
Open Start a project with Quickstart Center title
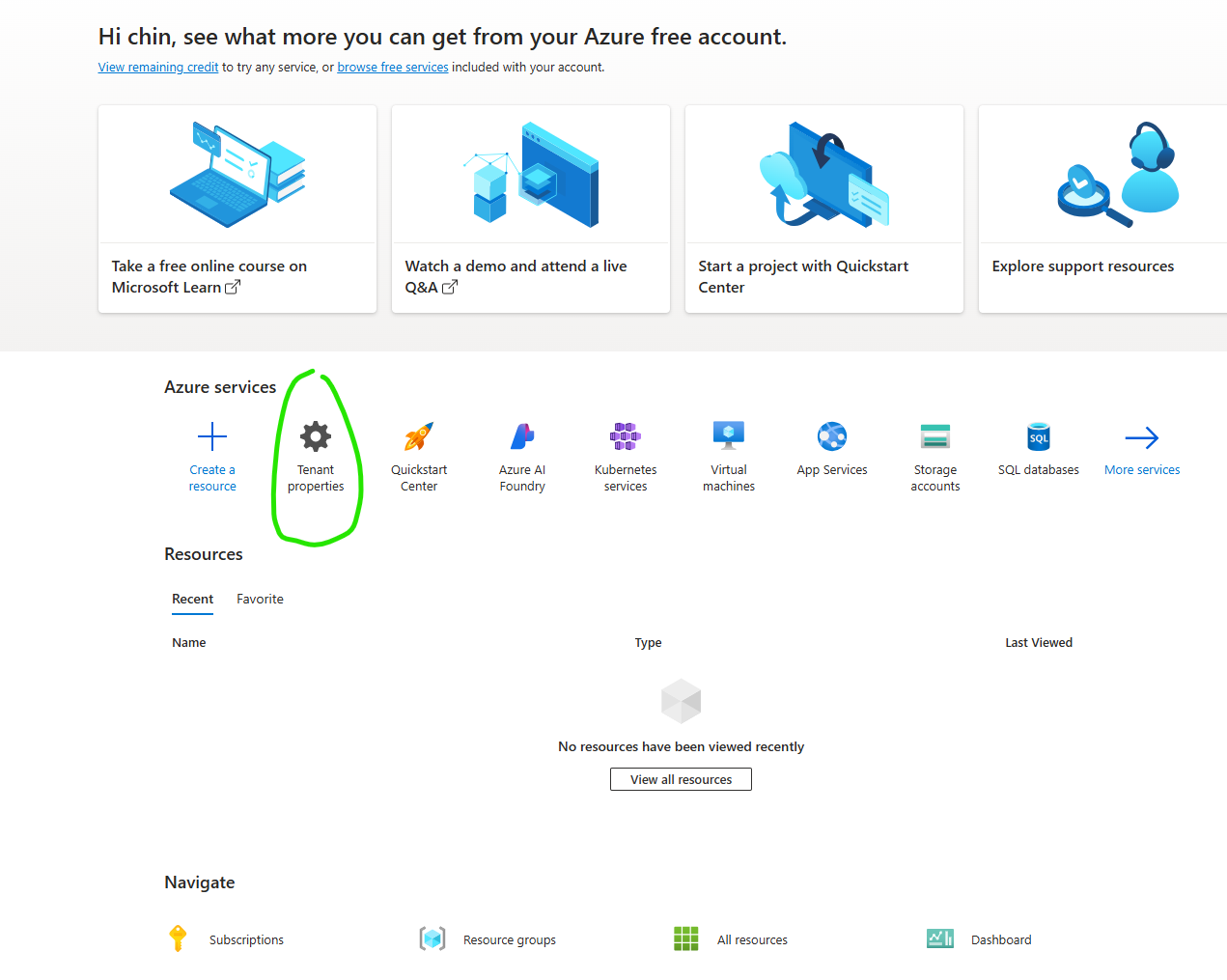click(x=803, y=277)
